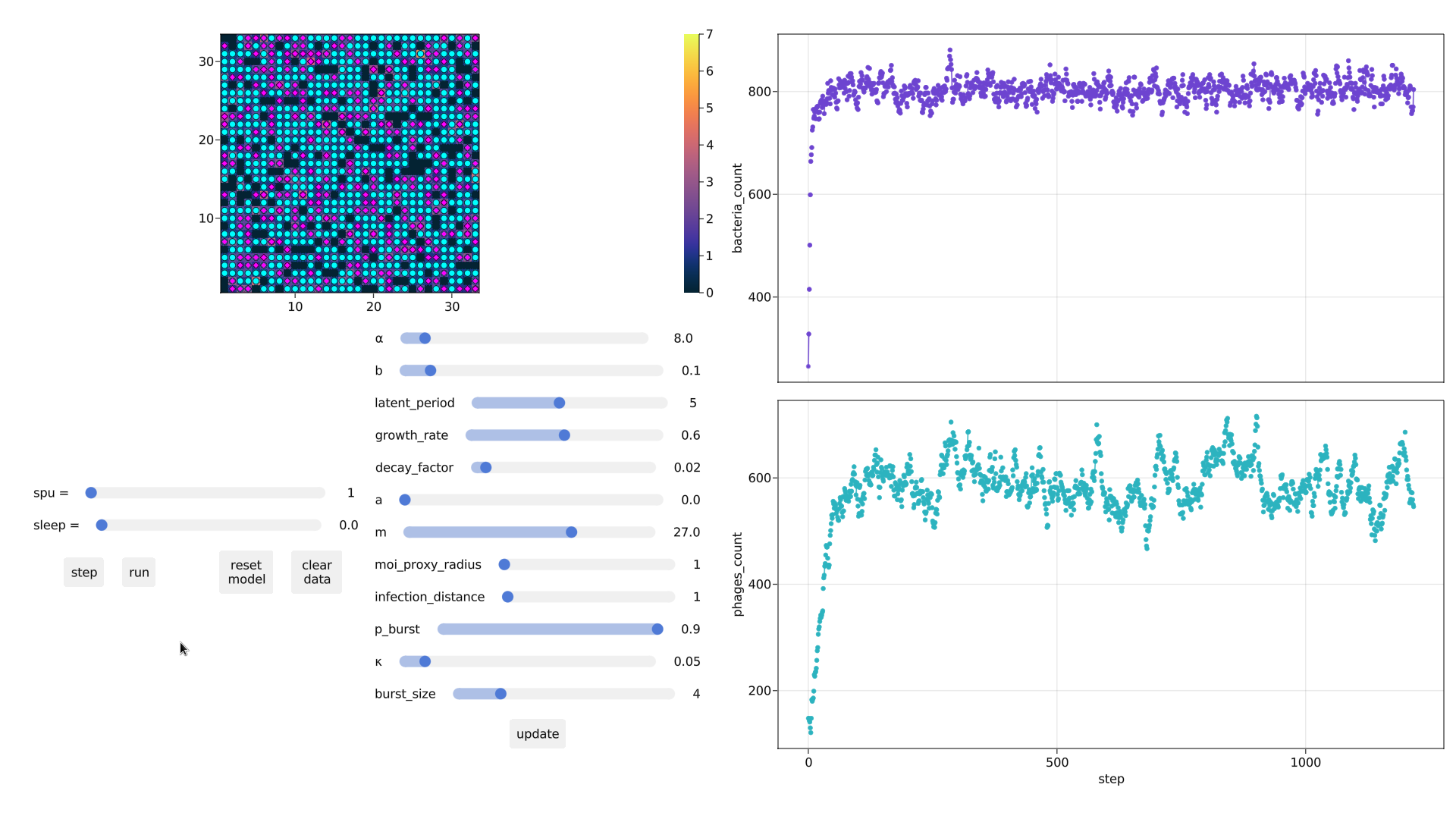Click the sleep = label
1456x819 pixels.
[x=56, y=526]
